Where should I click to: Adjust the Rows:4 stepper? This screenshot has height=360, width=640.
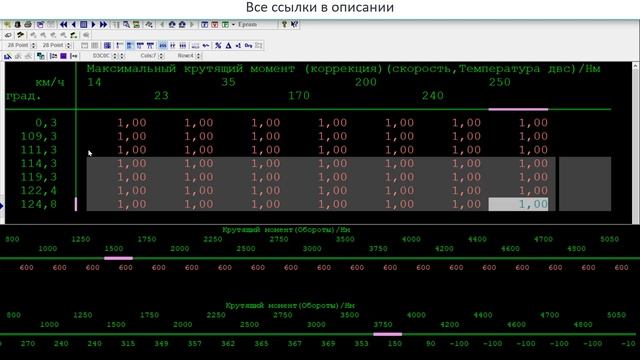click(x=198, y=56)
